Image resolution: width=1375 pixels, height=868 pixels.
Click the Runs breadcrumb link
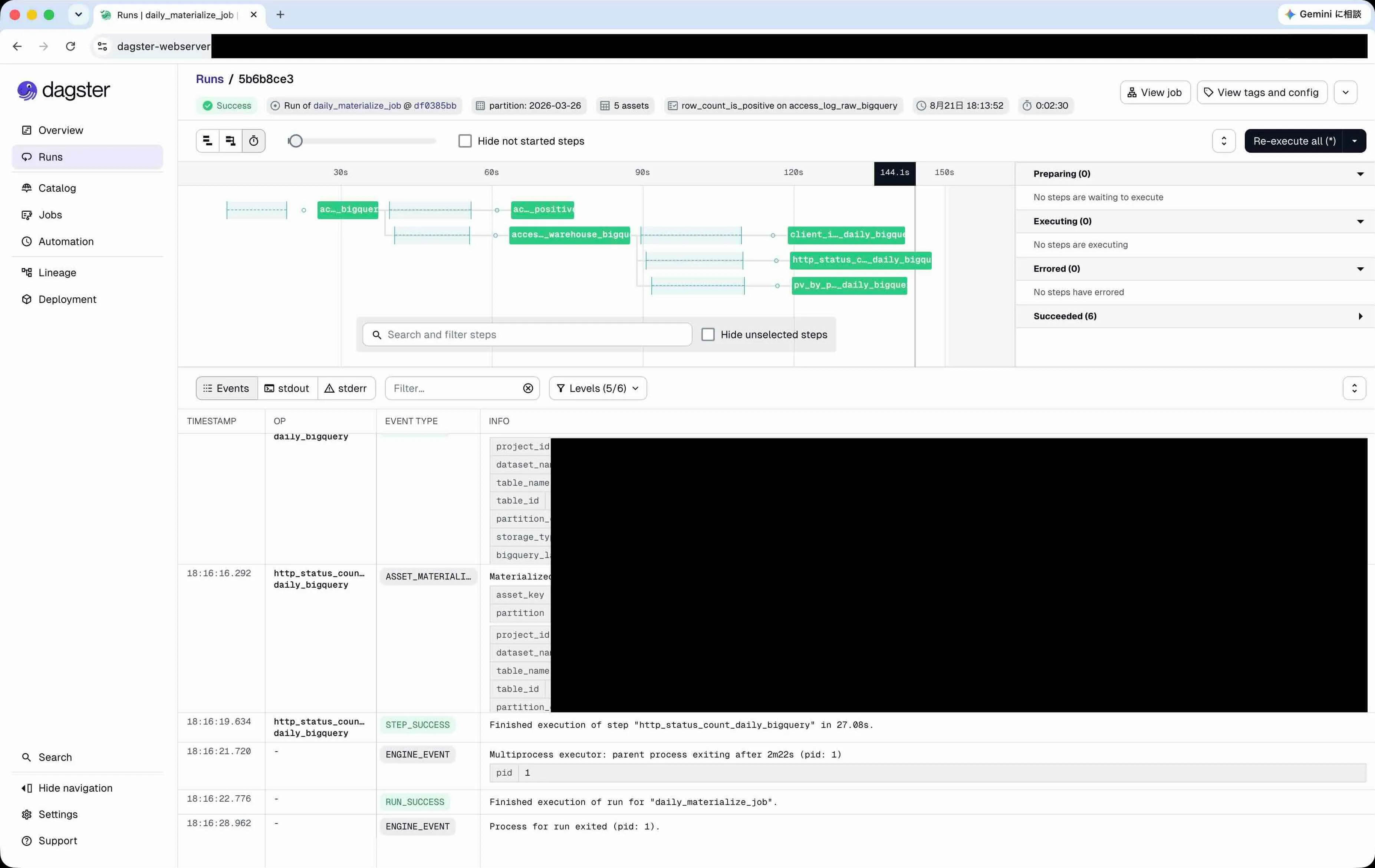click(x=210, y=79)
